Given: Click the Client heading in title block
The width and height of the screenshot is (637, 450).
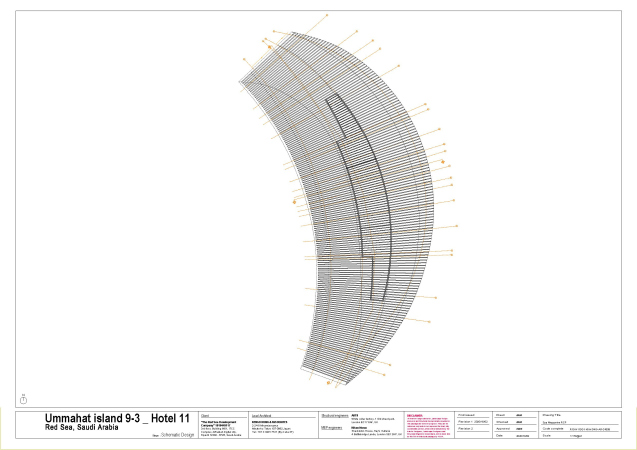Looking at the screenshot, I should [206, 413].
